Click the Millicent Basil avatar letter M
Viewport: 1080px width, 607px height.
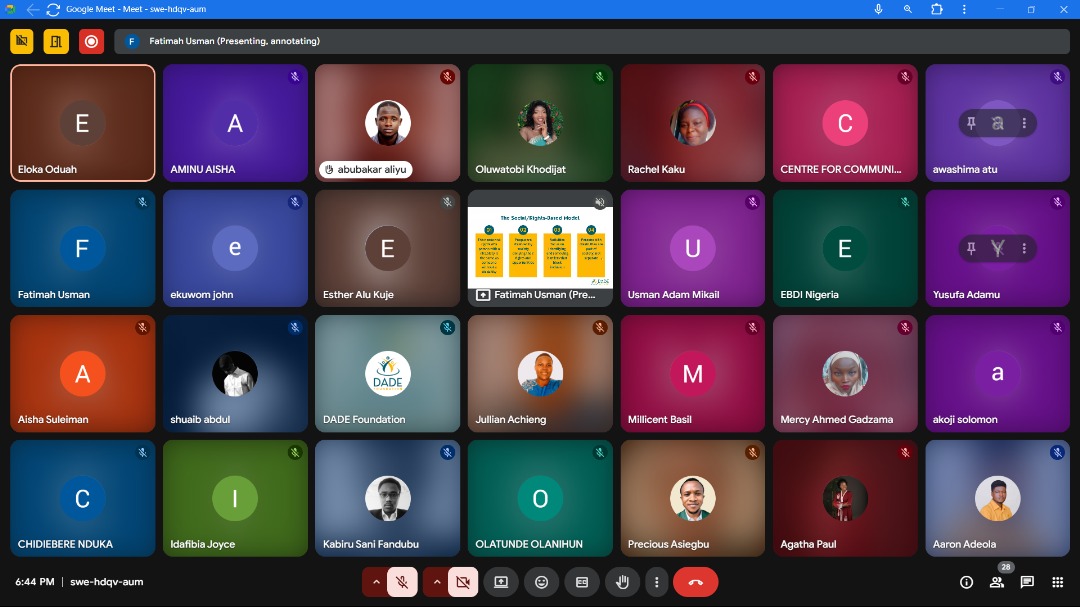693,373
